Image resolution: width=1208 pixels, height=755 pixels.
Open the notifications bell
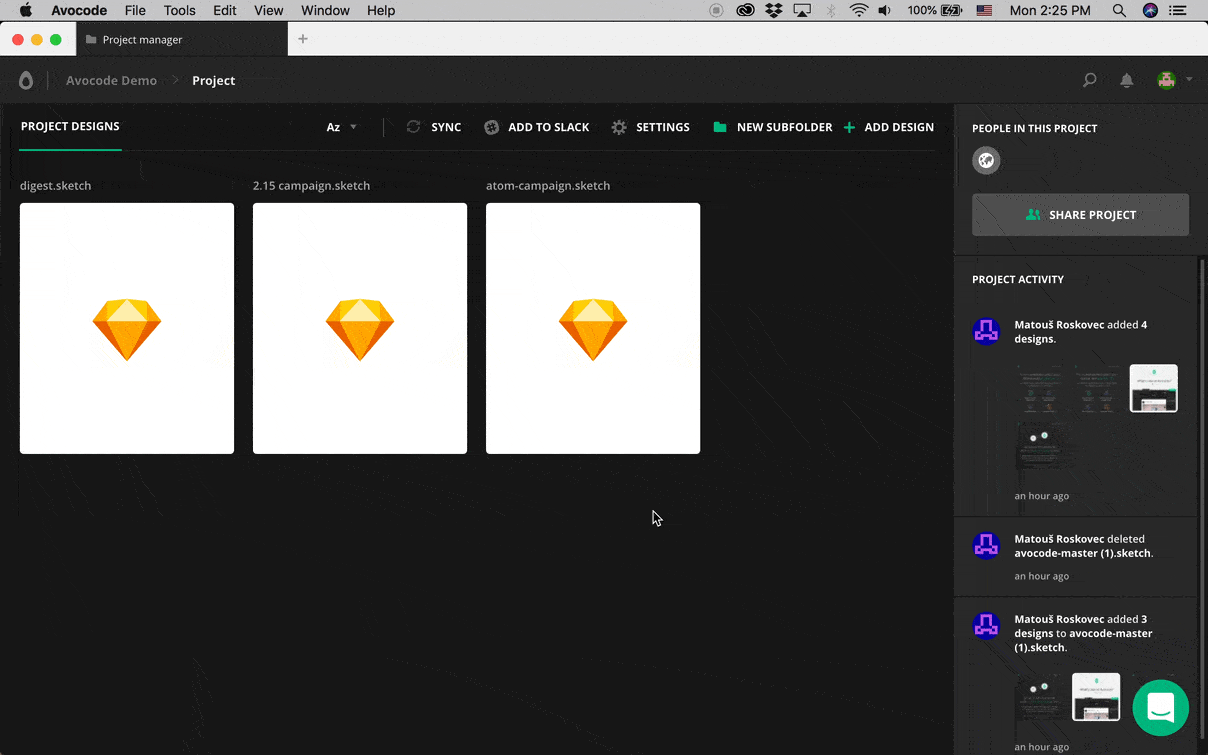tap(1127, 80)
